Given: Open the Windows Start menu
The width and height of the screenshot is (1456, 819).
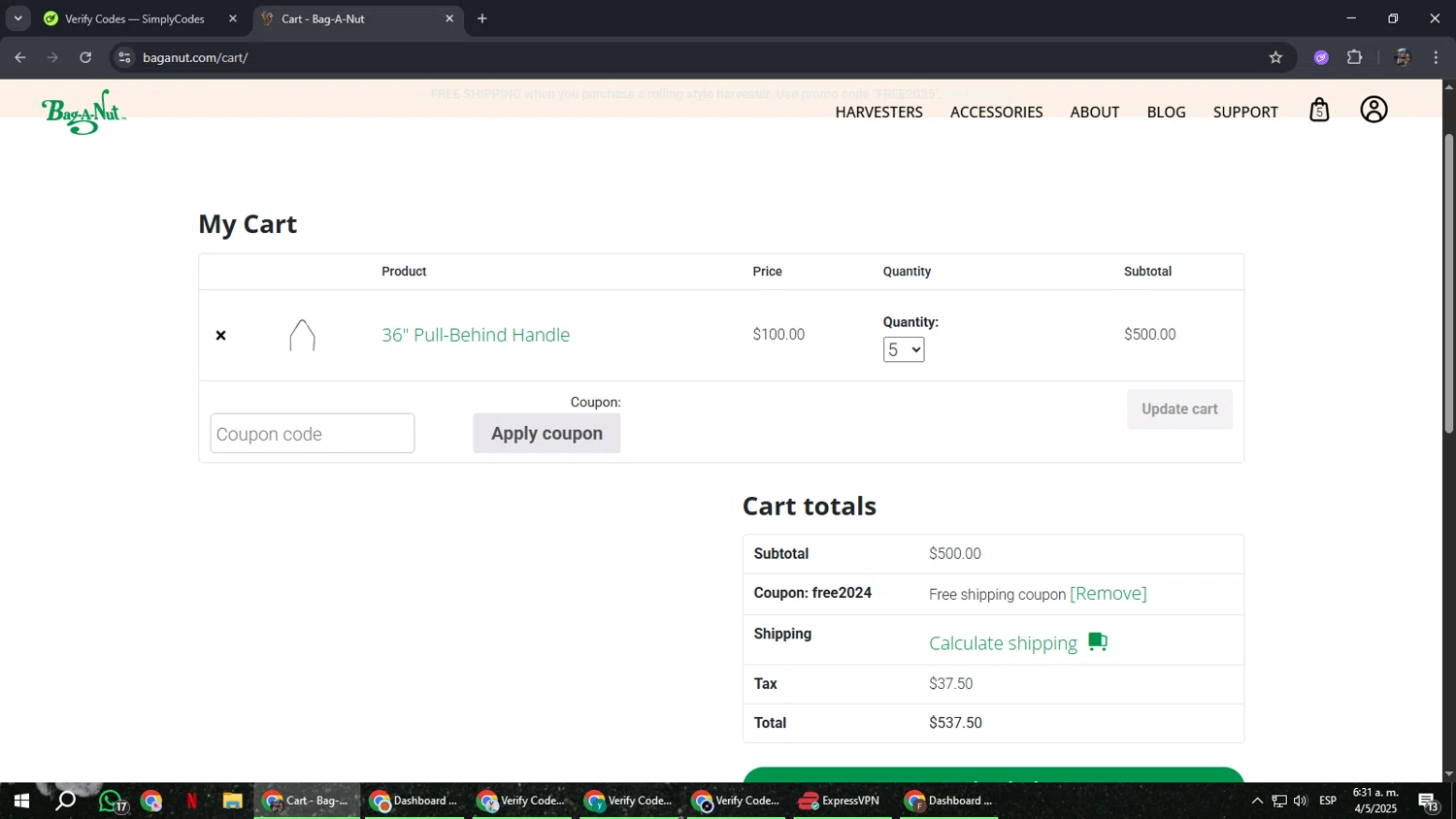Looking at the screenshot, I should pos(20,802).
